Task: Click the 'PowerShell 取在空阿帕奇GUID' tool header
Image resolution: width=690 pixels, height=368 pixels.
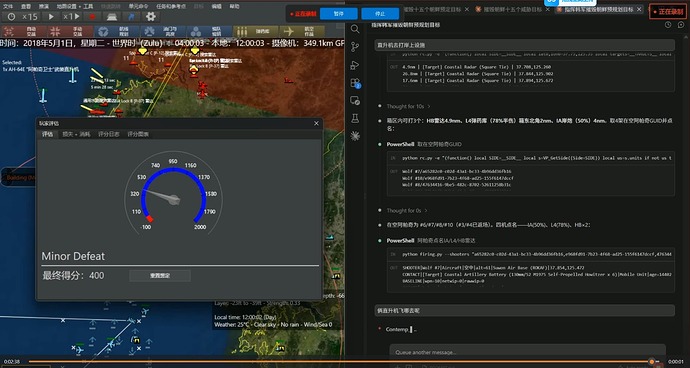Action: tap(424, 144)
